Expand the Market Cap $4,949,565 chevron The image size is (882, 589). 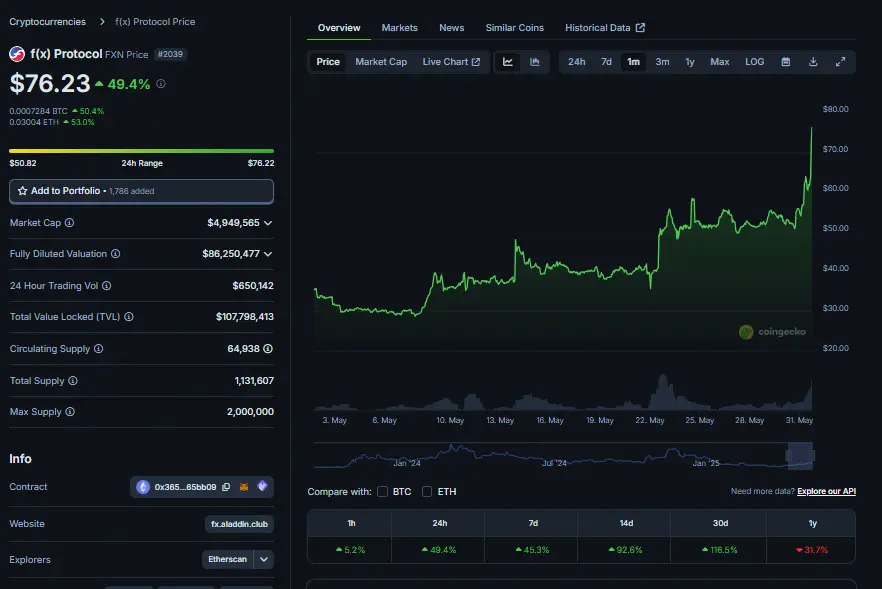[268, 223]
